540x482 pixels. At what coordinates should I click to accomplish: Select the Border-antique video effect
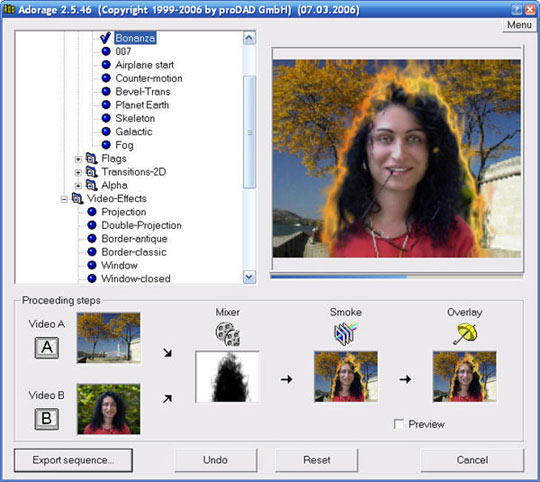pyautogui.click(x=134, y=239)
